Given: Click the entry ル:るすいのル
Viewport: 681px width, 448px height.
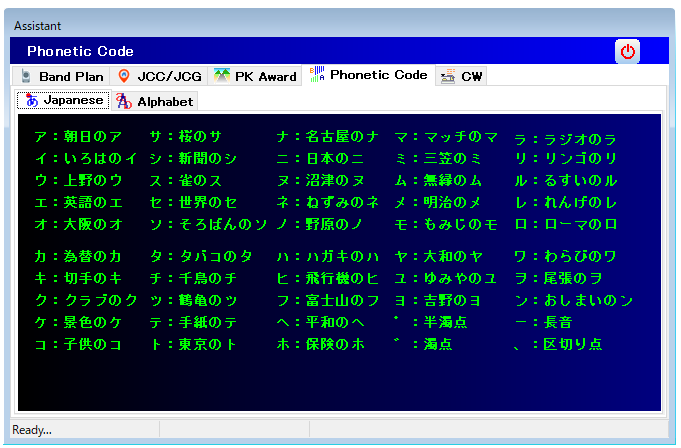Looking at the screenshot, I should (565, 181).
